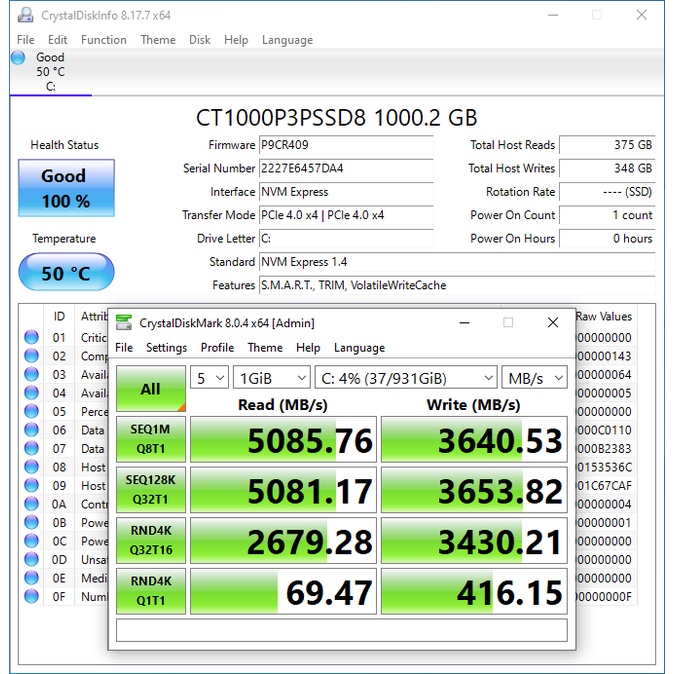This screenshot has height=674, width=674.
Task: Select the blue Good status orb for drive C:
Action: pyautogui.click(x=18, y=57)
